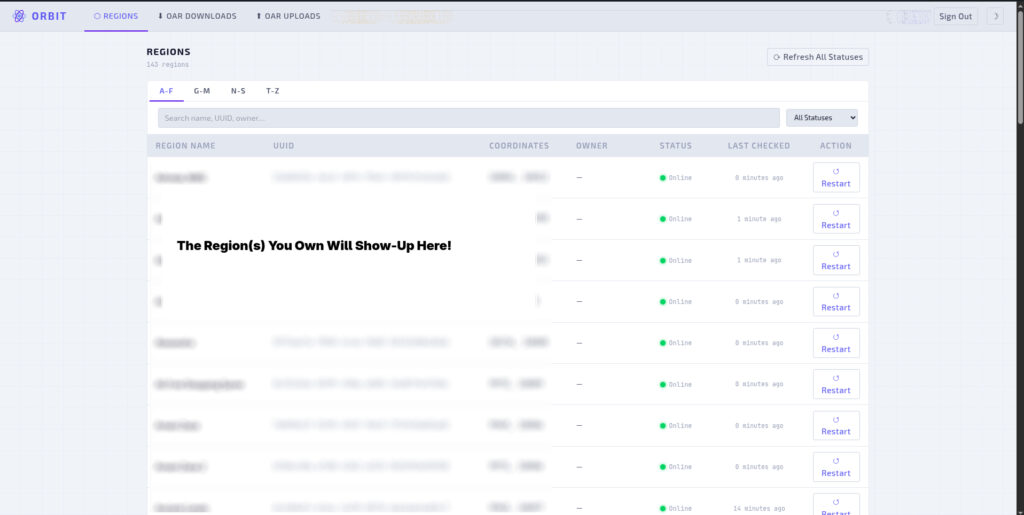The image size is (1024, 515).
Task: Restart the second region in the list
Action: 835,219
